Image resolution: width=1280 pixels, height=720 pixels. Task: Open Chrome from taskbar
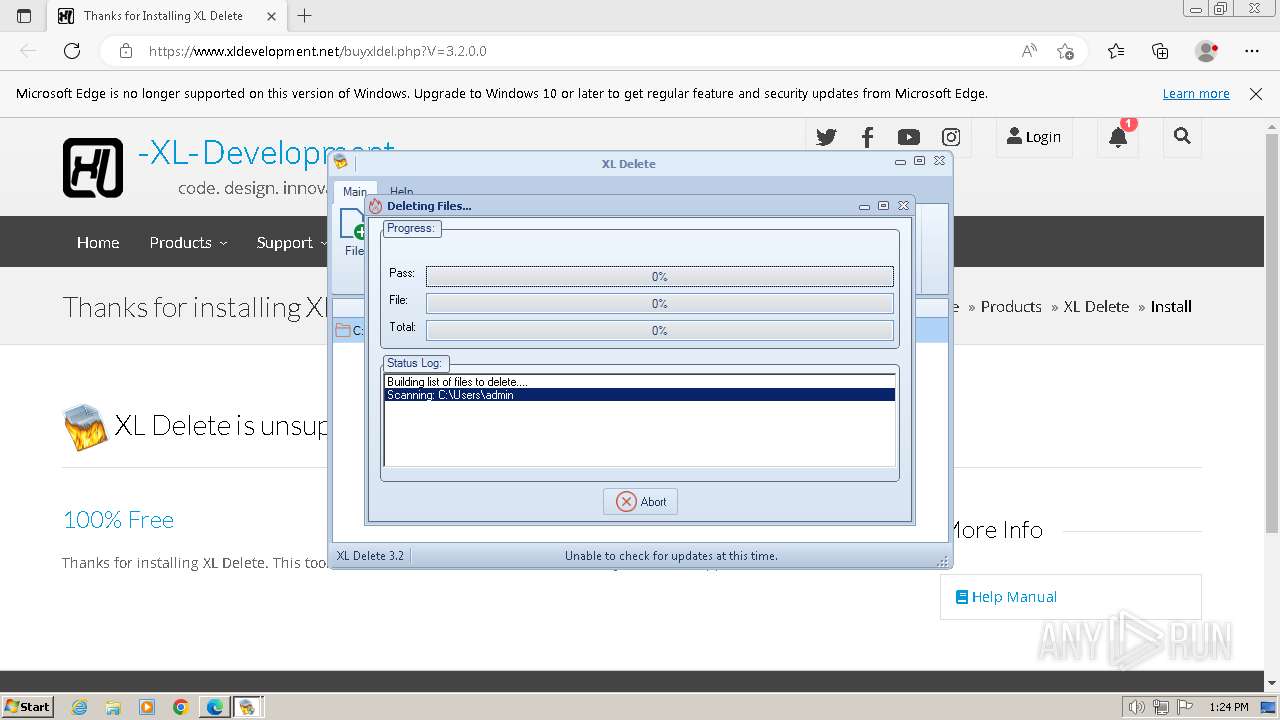click(181, 707)
